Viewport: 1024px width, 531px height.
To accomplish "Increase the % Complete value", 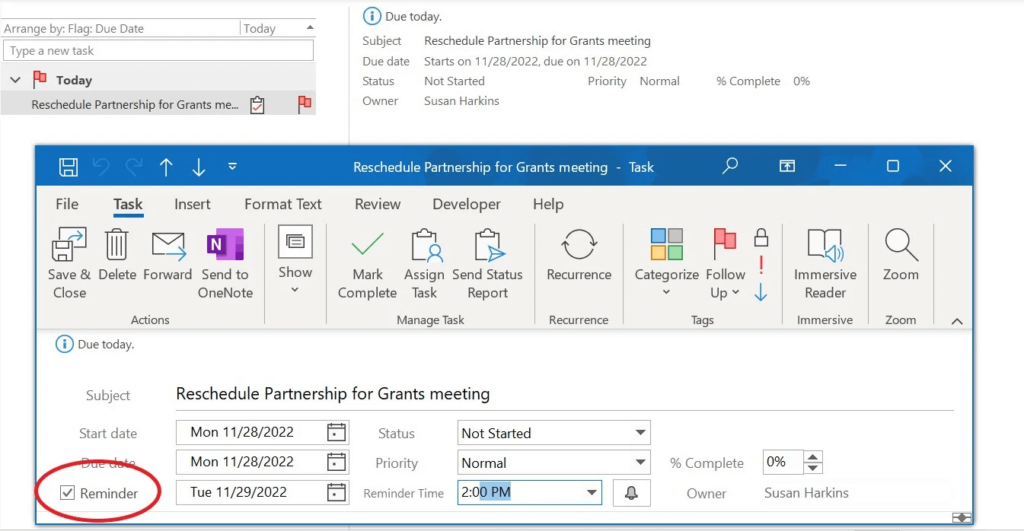I will point(813,458).
